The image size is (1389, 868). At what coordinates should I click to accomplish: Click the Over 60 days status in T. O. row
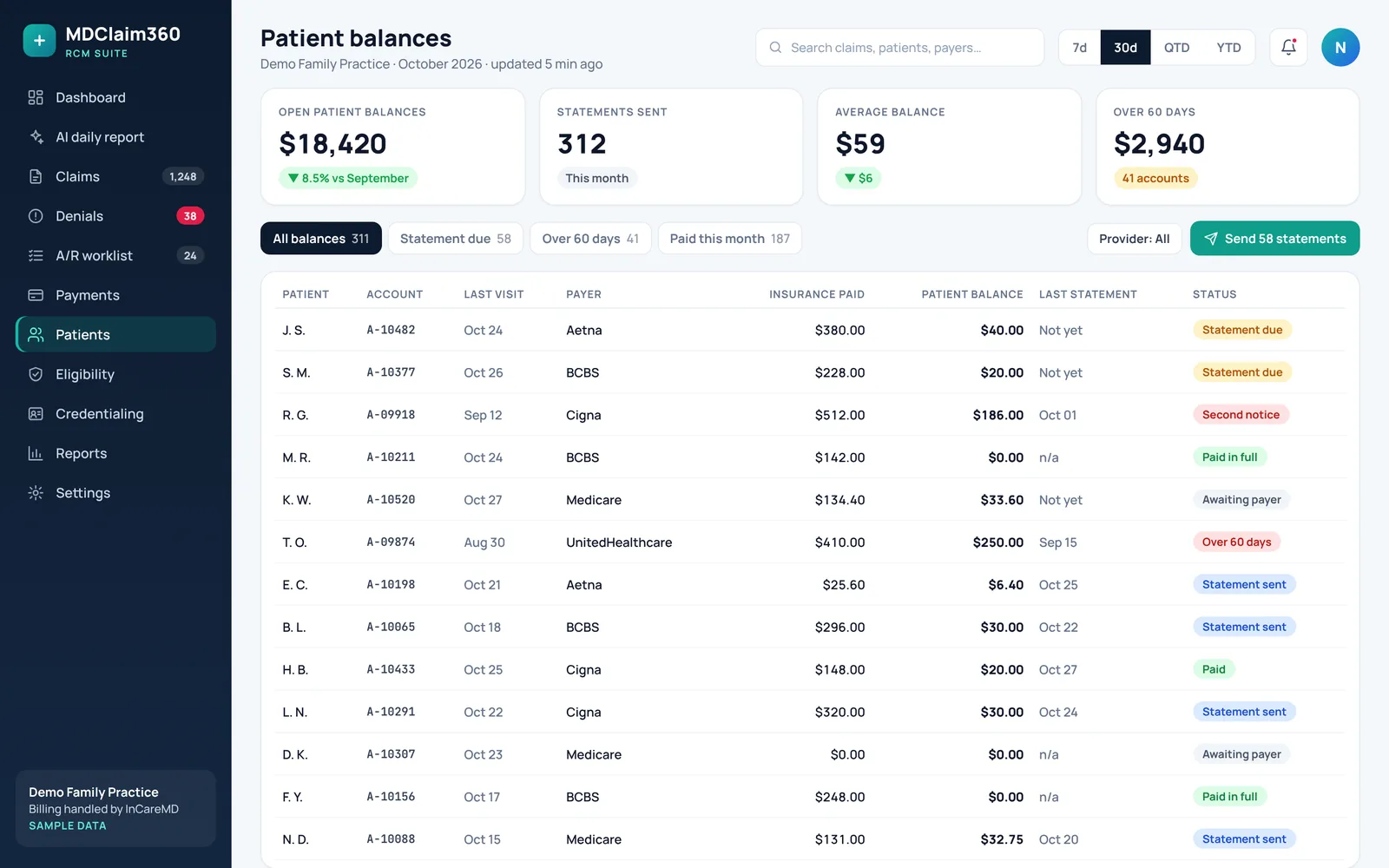(1236, 542)
